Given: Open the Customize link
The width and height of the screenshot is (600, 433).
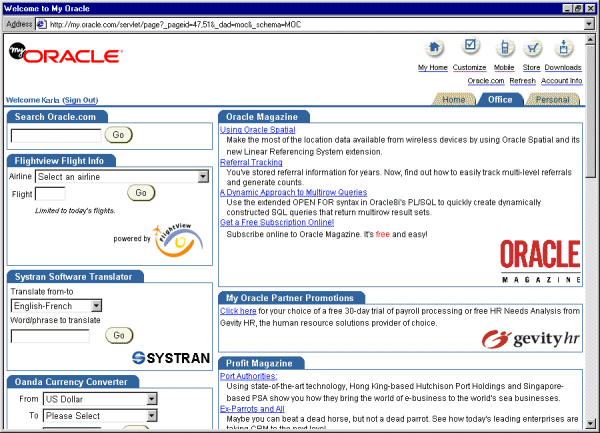Looking at the screenshot, I should point(470,68).
